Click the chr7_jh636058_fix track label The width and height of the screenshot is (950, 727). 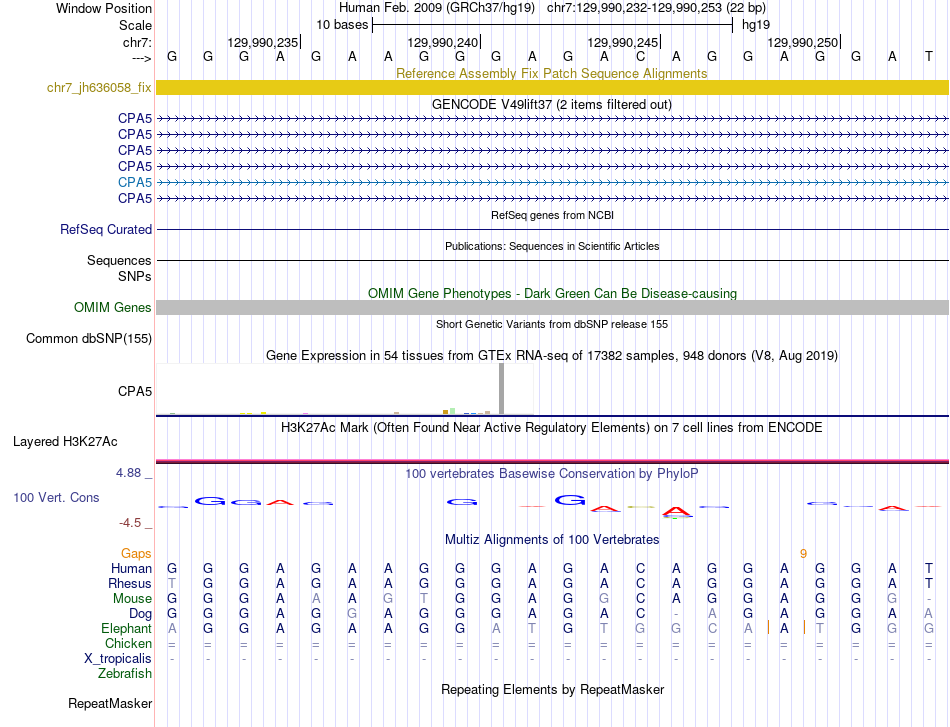point(99,87)
